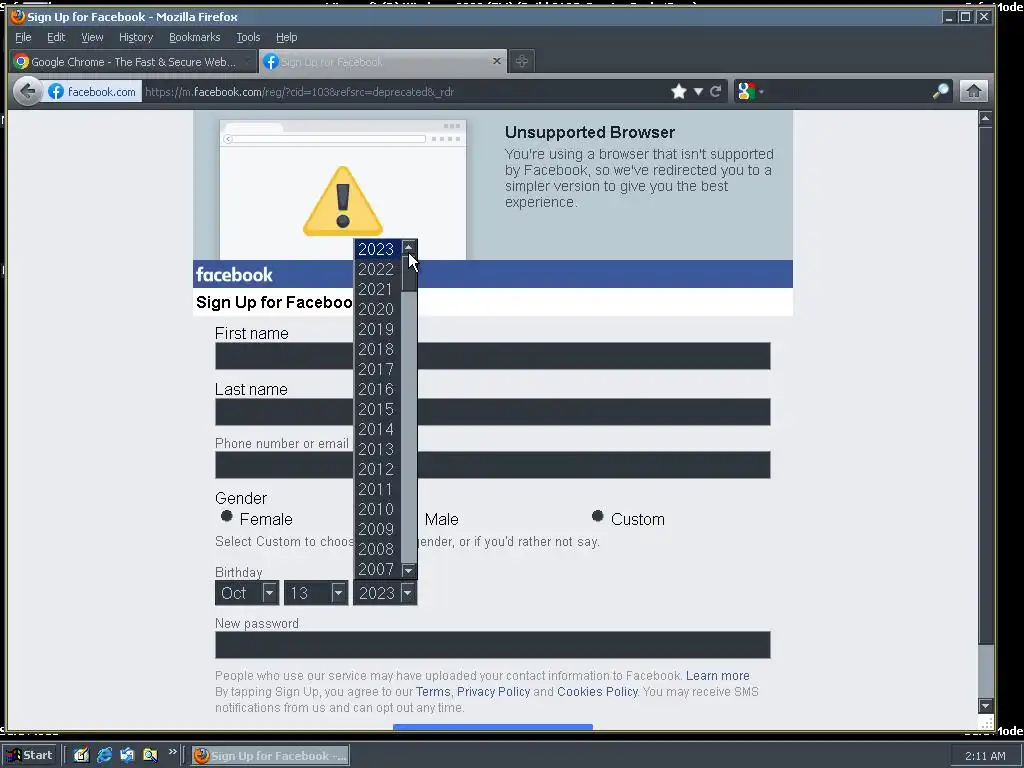
Task: Click the page vertical scrollbar thumb
Action: coord(985,384)
